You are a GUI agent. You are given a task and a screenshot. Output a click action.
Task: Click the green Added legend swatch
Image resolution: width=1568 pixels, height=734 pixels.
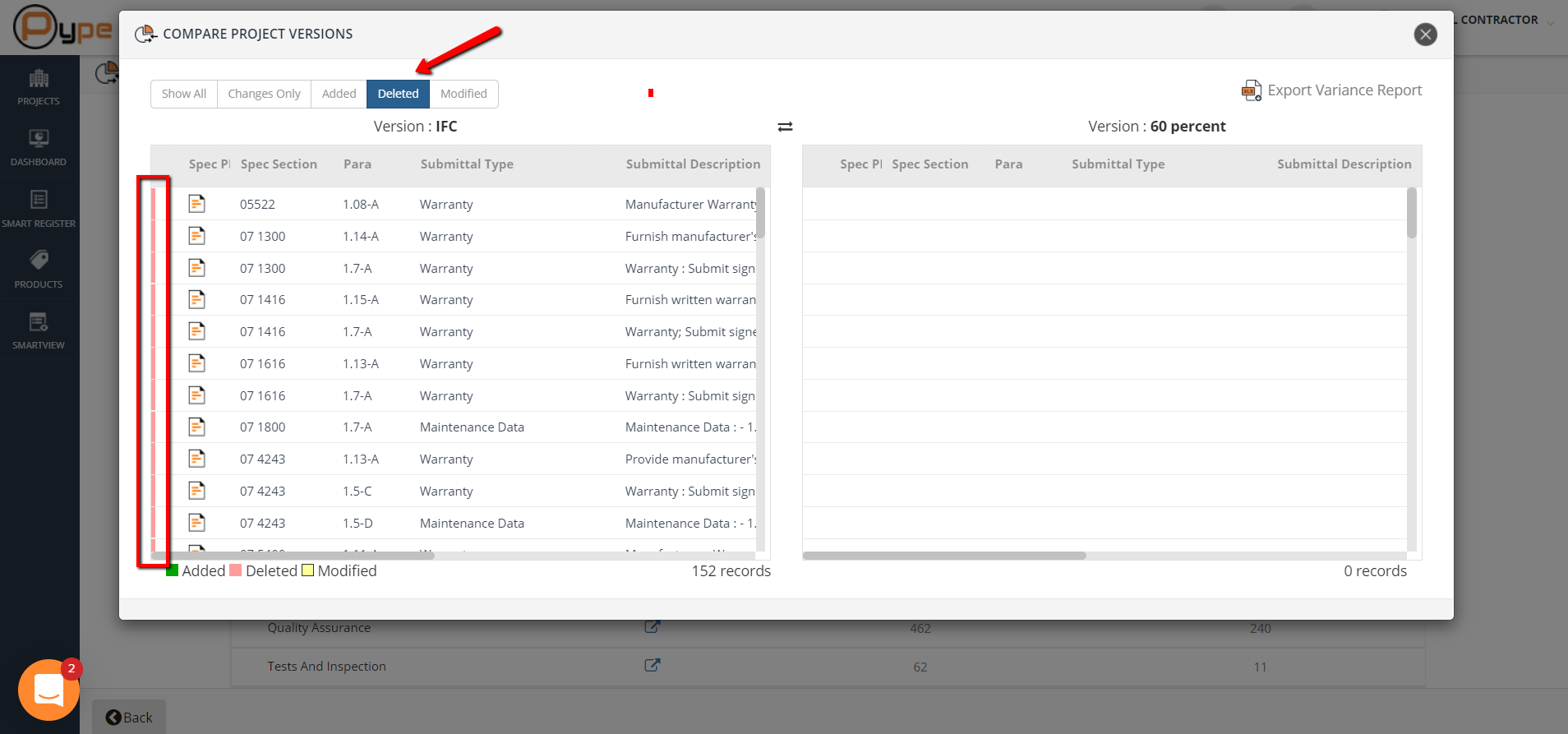point(172,570)
